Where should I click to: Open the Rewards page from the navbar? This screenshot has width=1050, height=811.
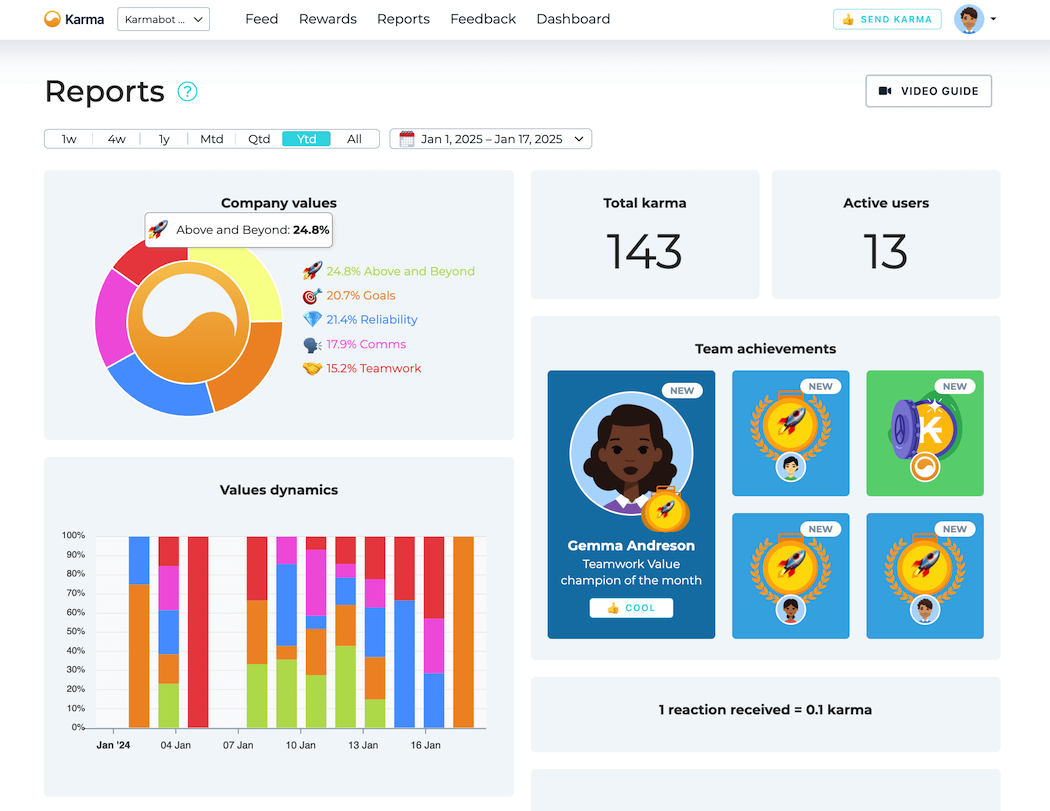[x=327, y=19]
